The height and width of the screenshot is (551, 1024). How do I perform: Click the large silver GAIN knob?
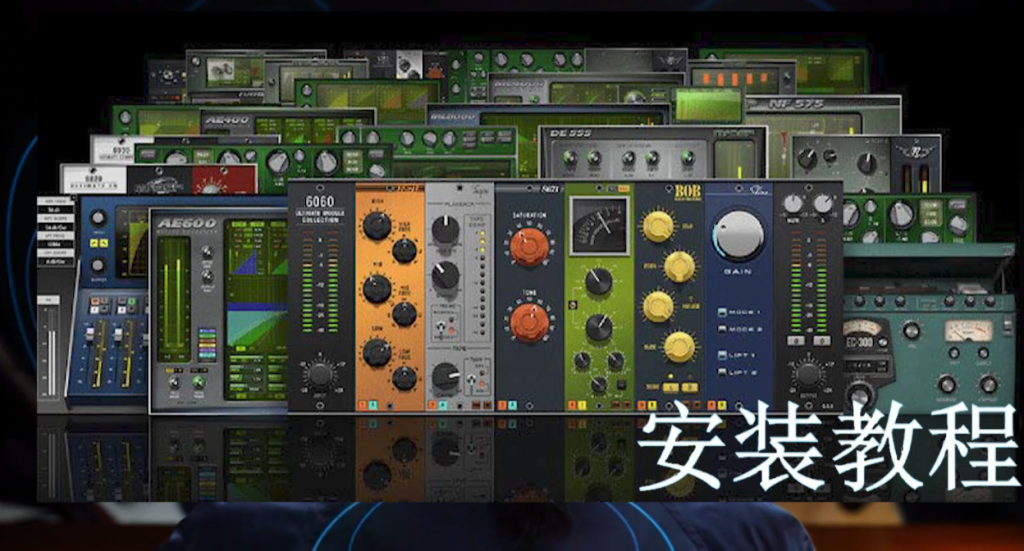click(x=739, y=236)
